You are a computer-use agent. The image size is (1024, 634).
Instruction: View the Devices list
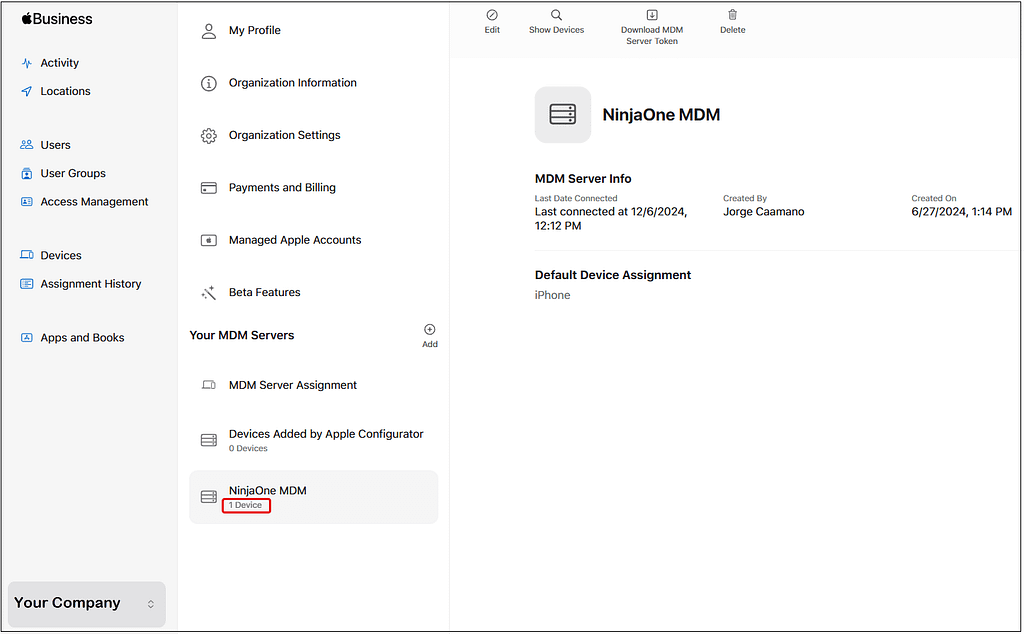(61, 255)
